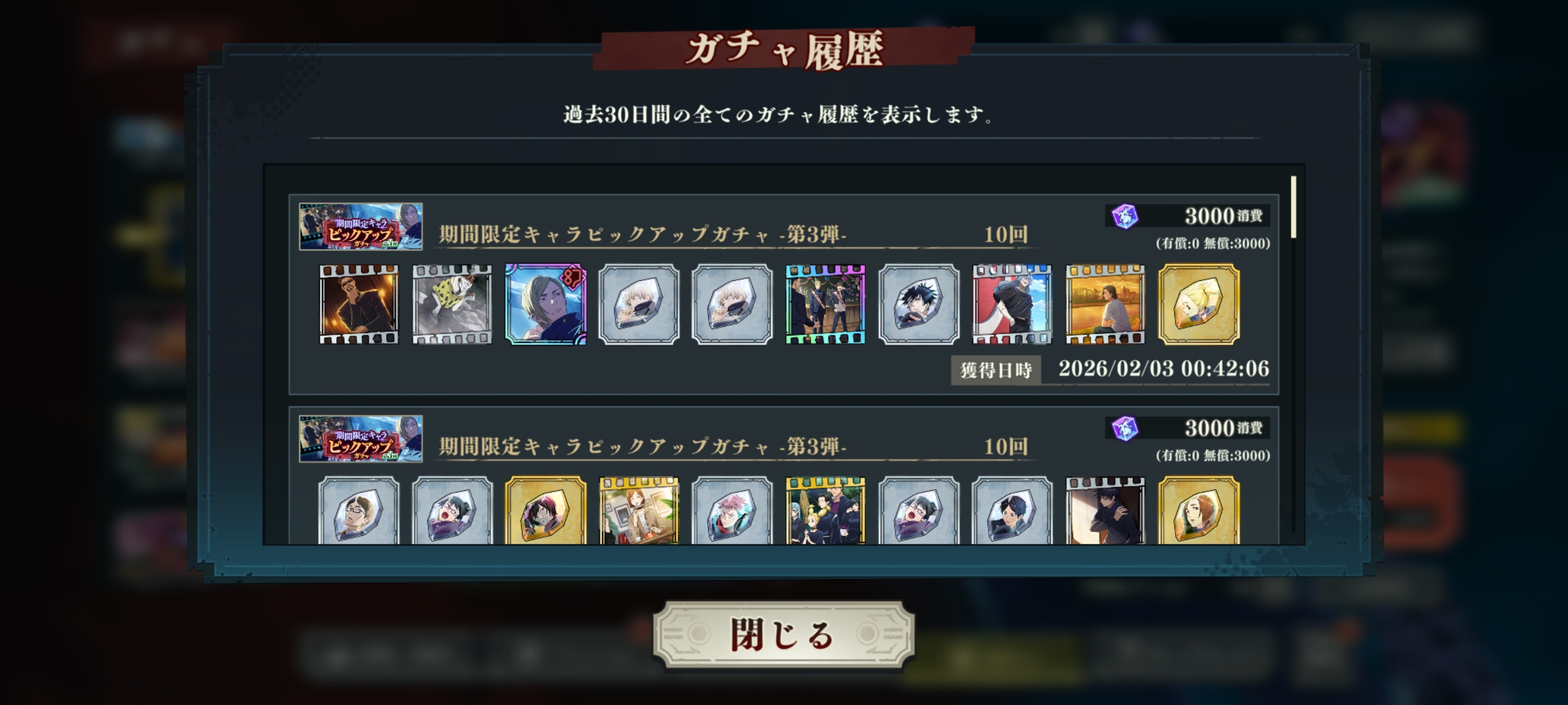
Task: Select the dark-haired character crystal in first row
Action: [918, 304]
